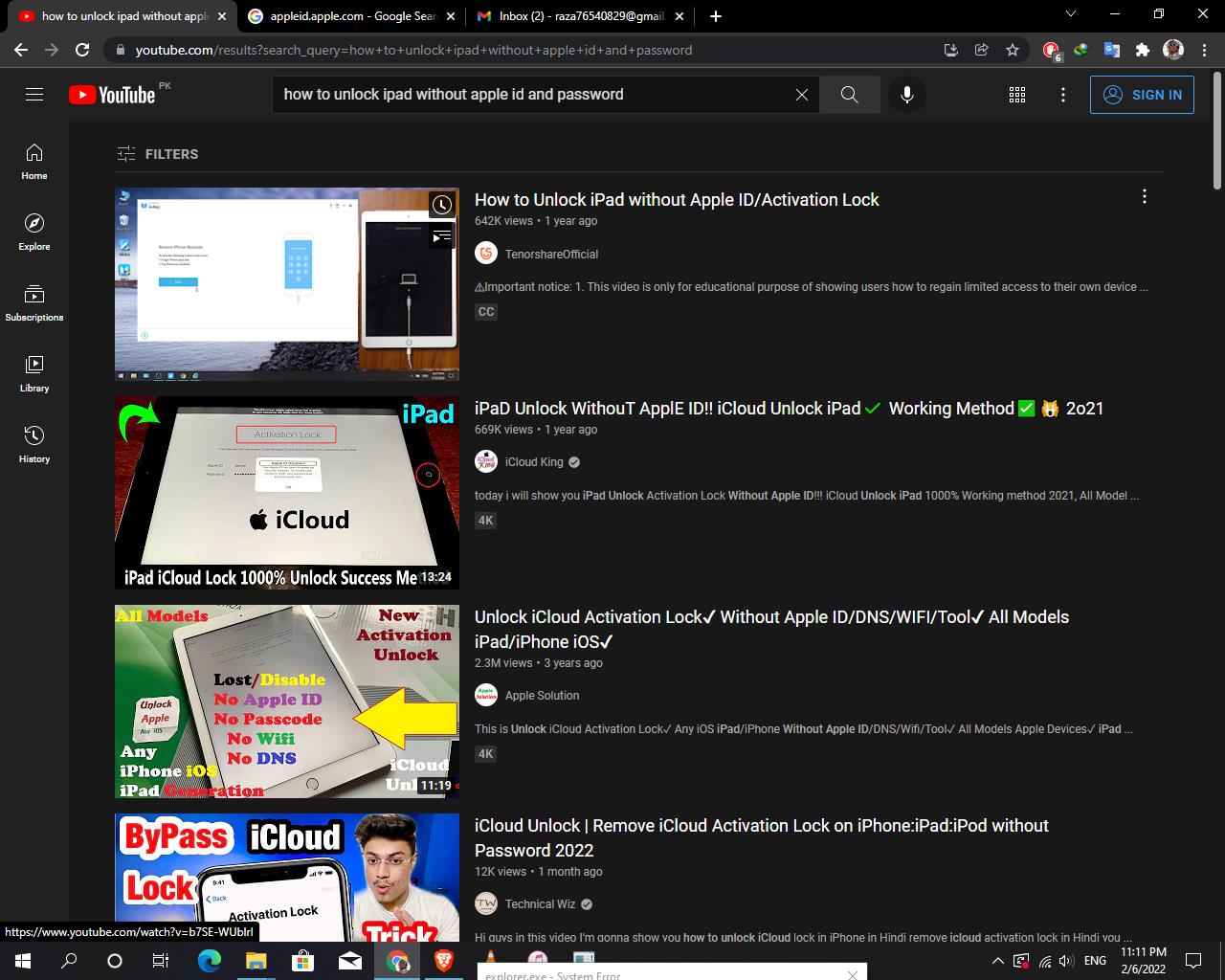Bookmark this page with star icon

point(1013,50)
